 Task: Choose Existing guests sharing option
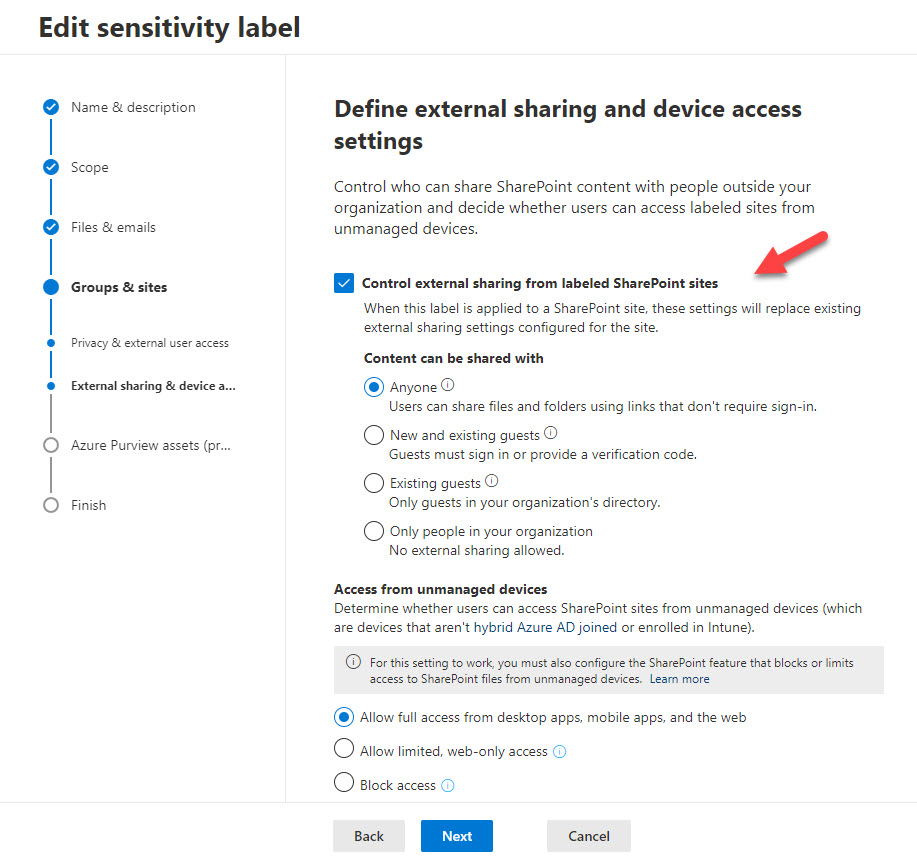click(x=374, y=483)
